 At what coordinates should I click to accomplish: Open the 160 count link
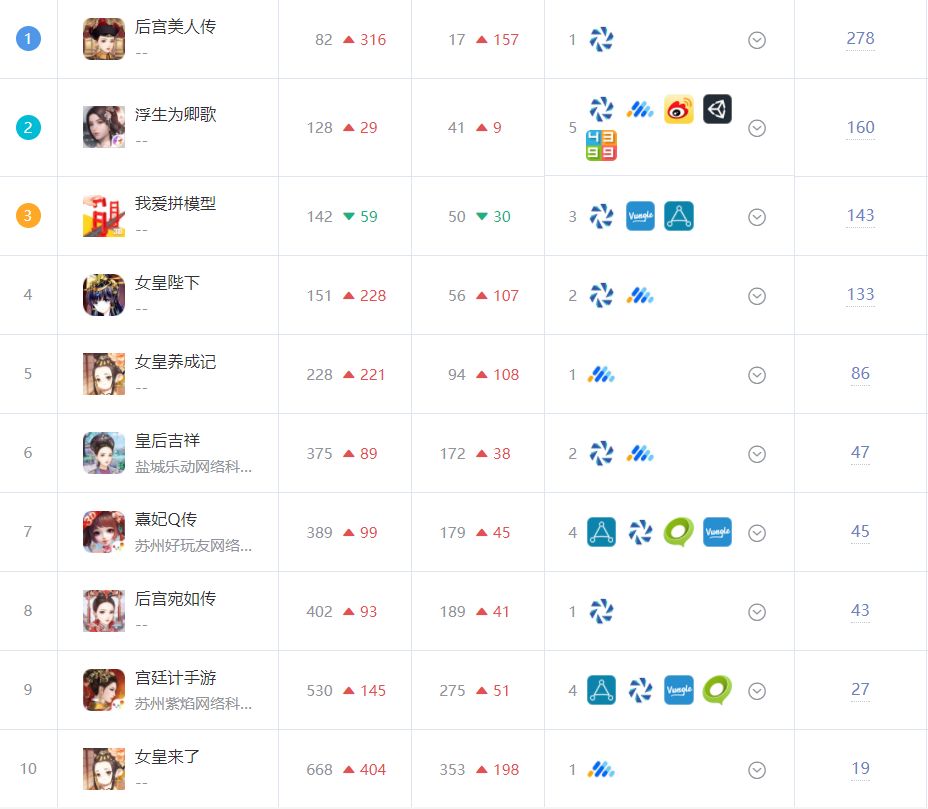pos(860,127)
